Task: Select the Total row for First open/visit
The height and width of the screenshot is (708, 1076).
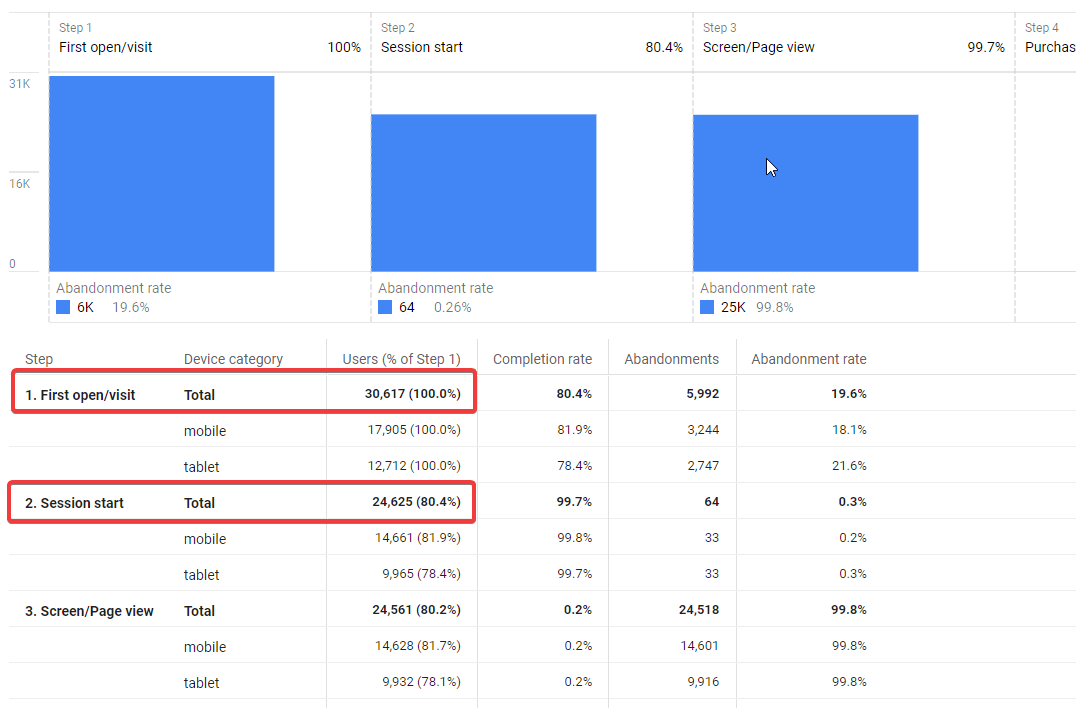Action: pos(199,394)
